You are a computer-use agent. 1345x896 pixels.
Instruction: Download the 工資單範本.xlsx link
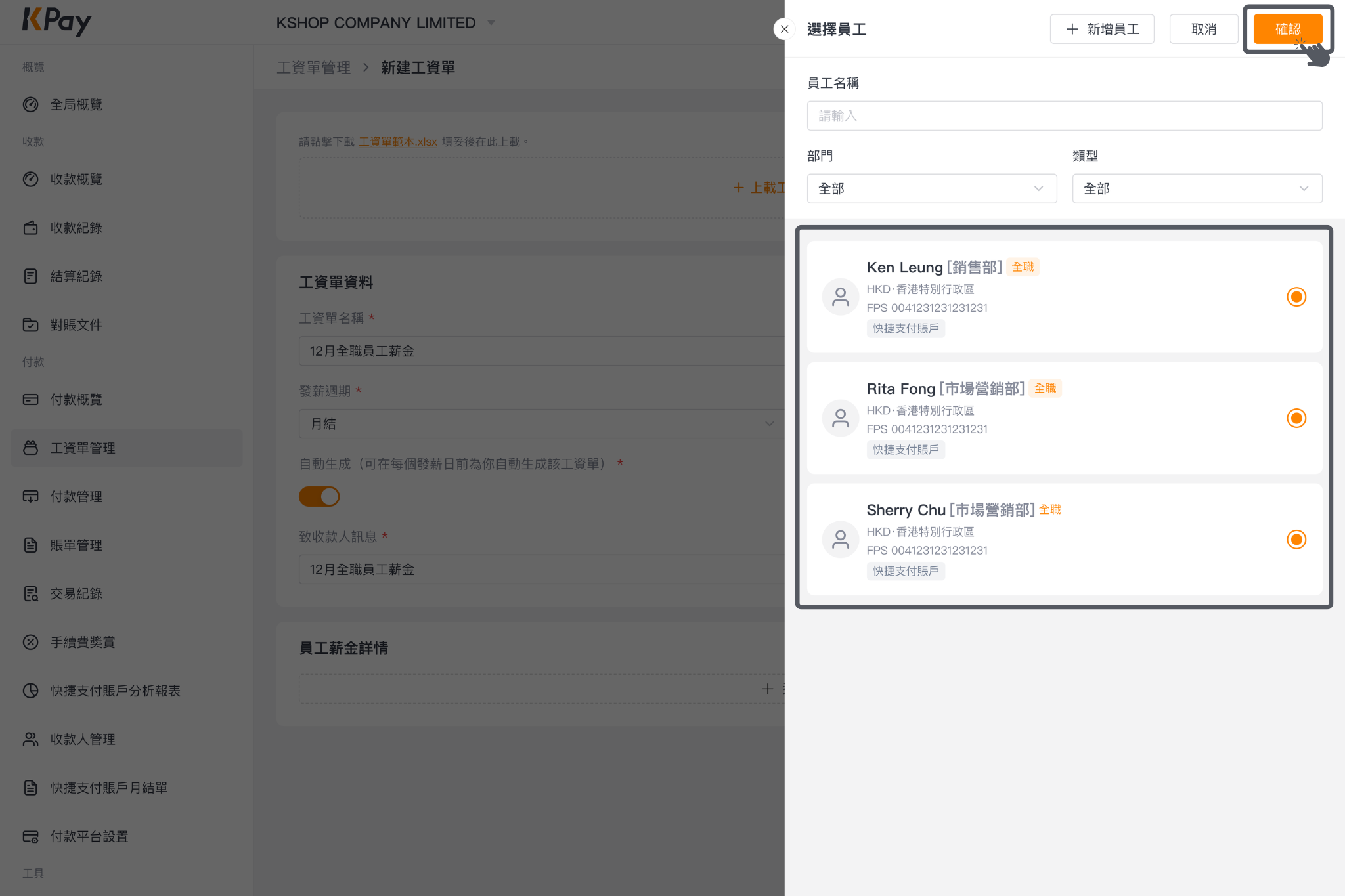[x=398, y=142]
